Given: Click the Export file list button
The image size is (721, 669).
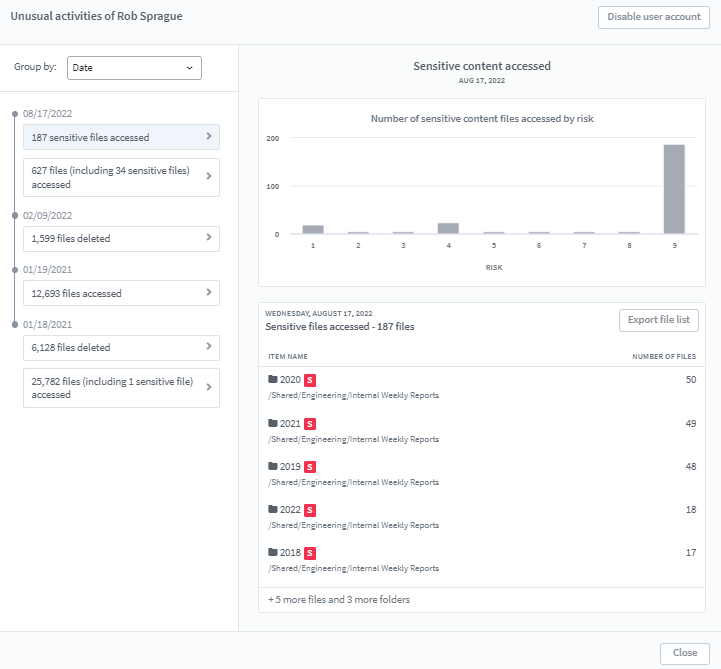Looking at the screenshot, I should point(658,320).
